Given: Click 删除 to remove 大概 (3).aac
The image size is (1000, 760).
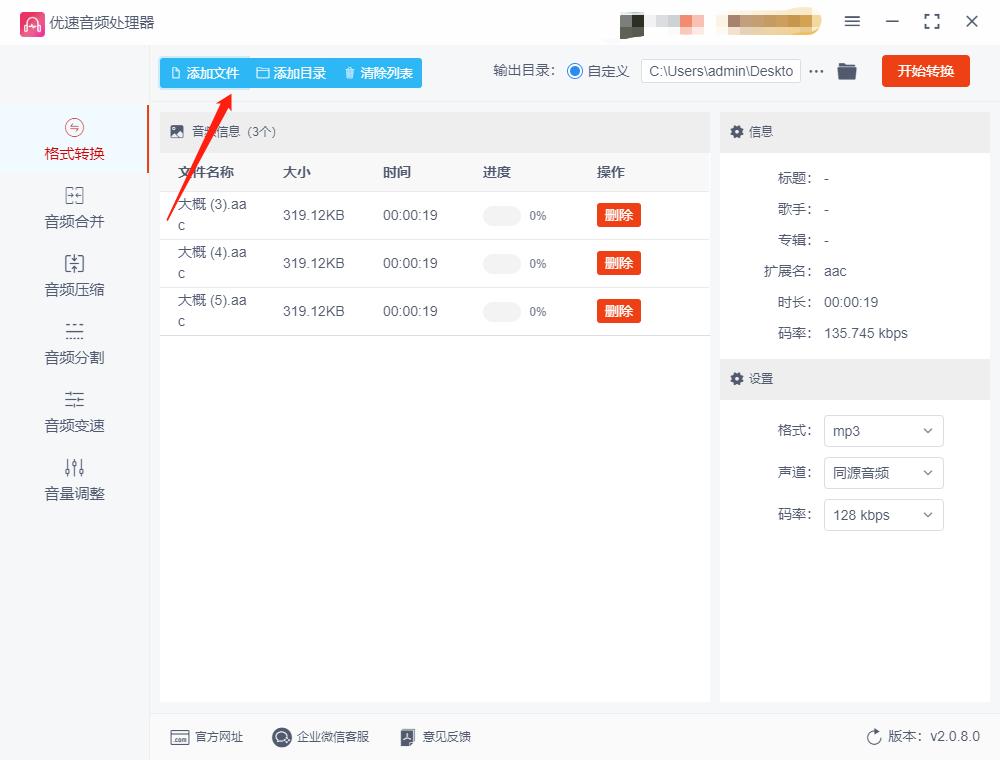Looking at the screenshot, I should (x=618, y=215).
